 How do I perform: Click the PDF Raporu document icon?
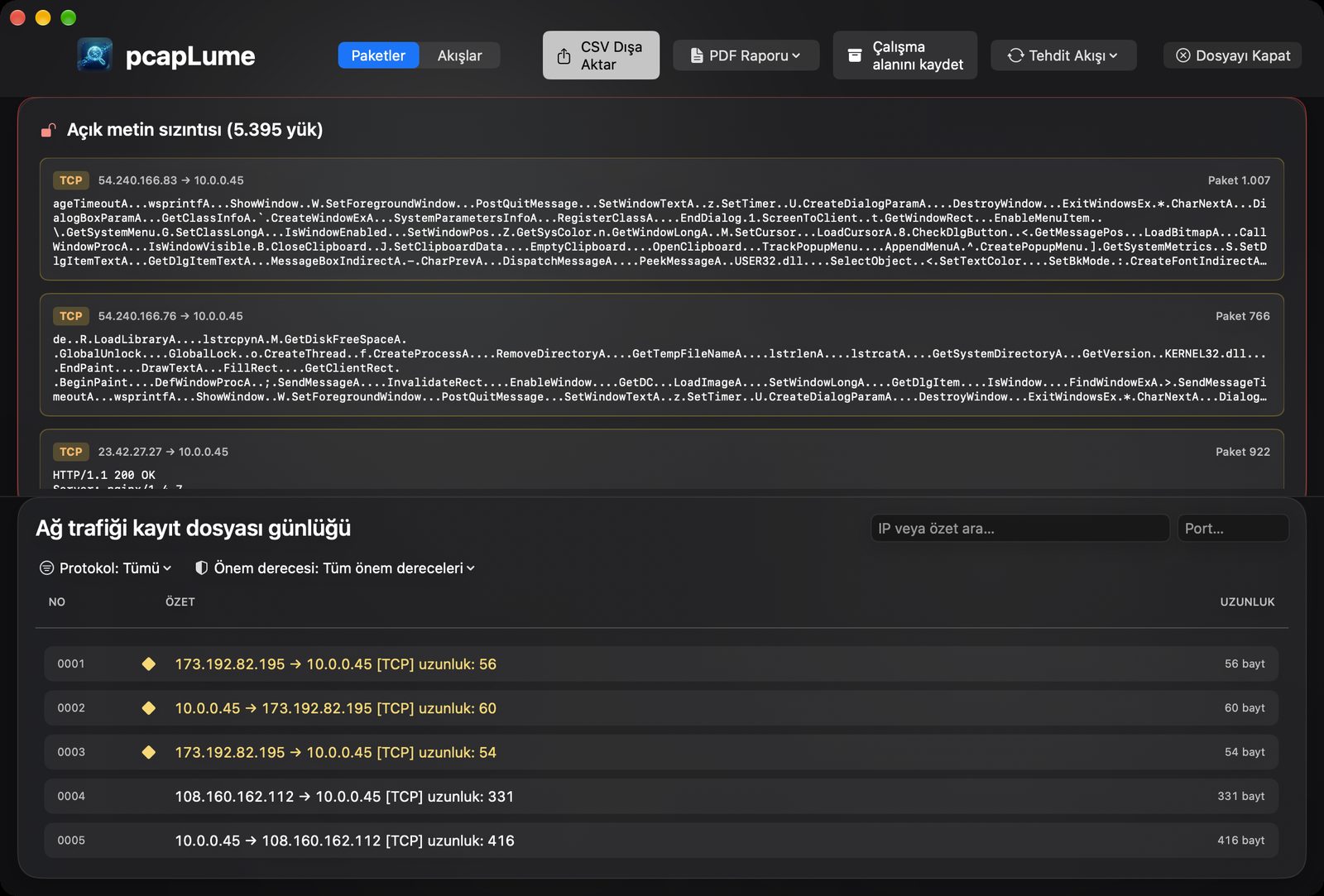697,55
